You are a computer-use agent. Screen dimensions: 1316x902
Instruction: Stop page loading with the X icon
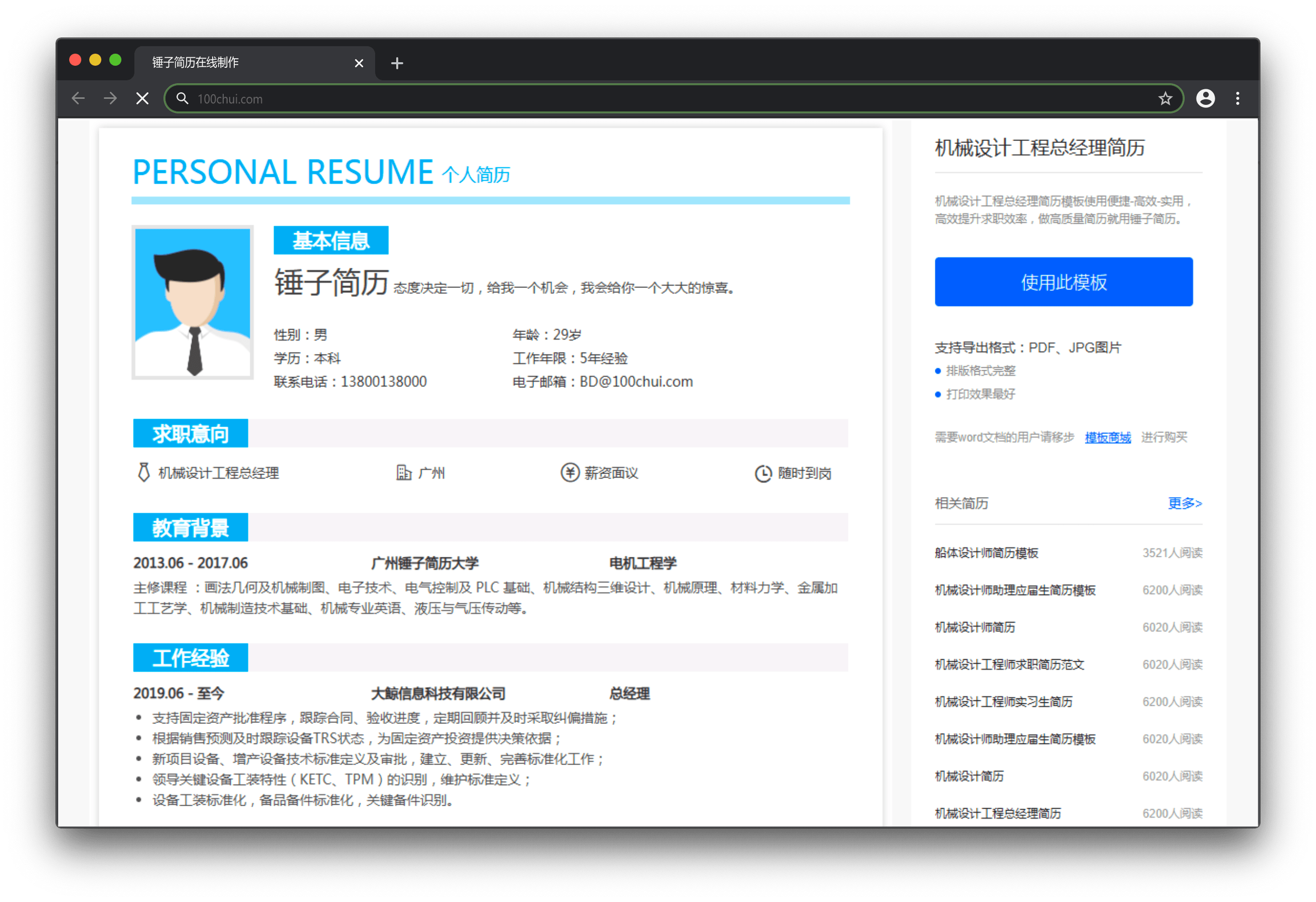tap(143, 99)
